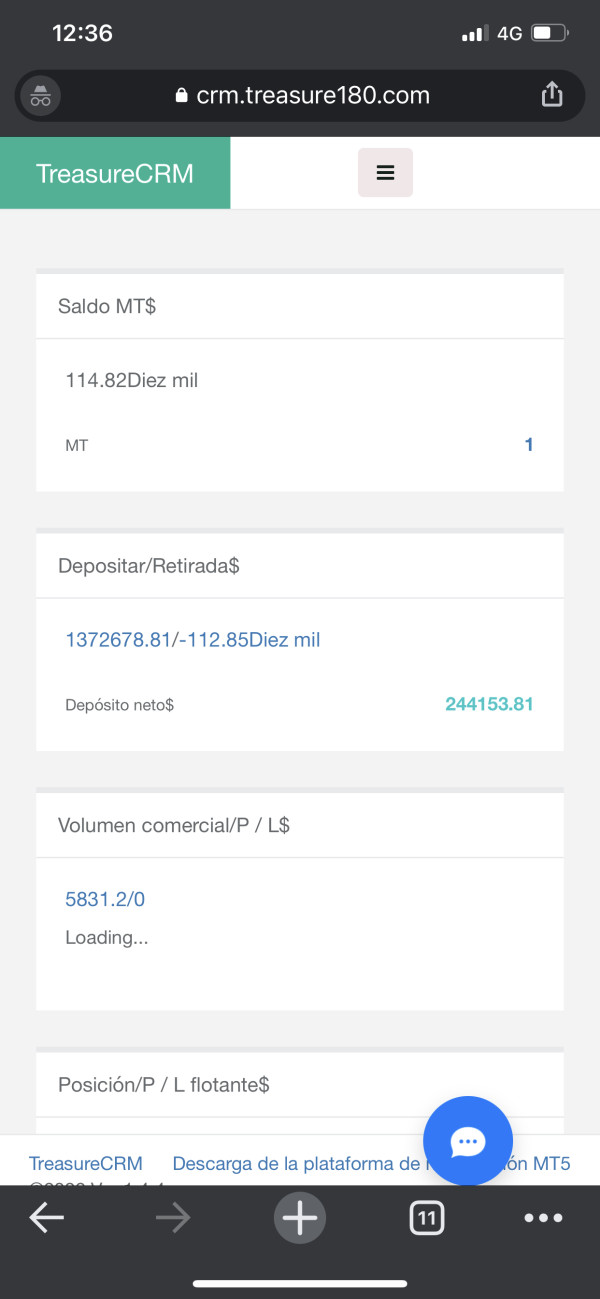The width and height of the screenshot is (600, 1299).
Task: Open the hamburger navigation menu
Action: pos(385,173)
